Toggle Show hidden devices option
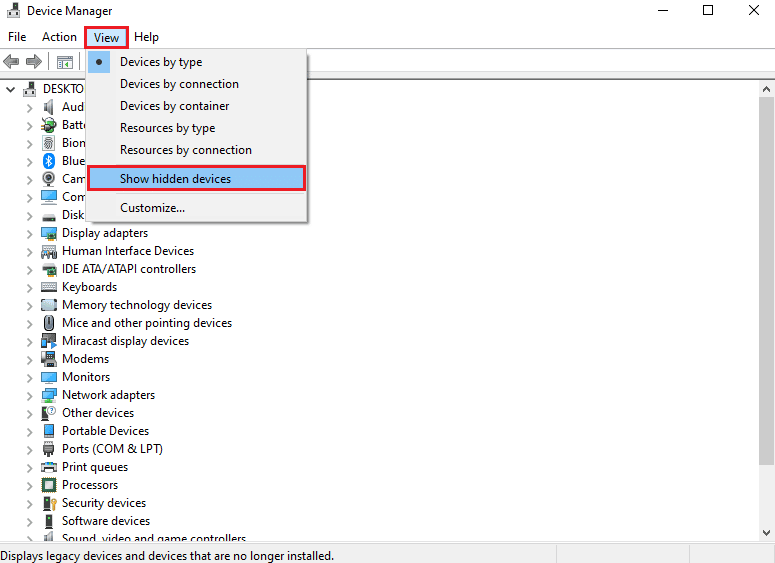The image size is (775, 563). (175, 179)
